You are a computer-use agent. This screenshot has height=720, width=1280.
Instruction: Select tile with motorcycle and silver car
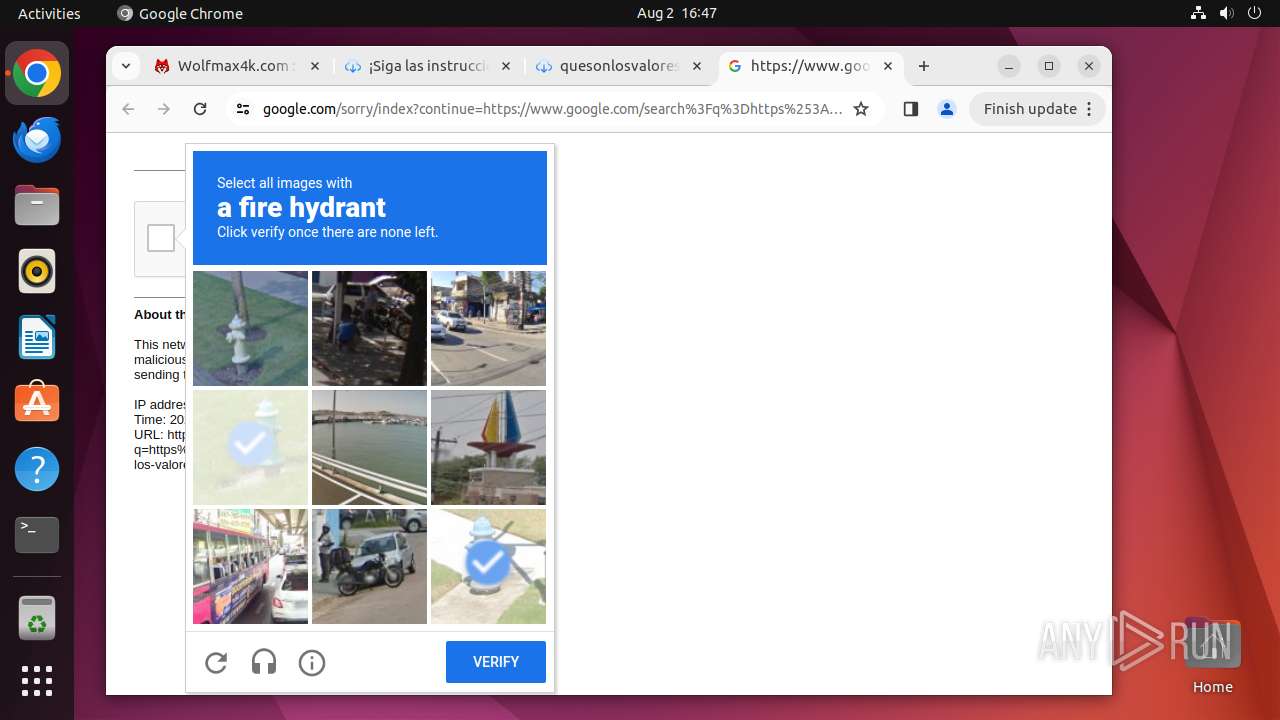click(x=369, y=566)
